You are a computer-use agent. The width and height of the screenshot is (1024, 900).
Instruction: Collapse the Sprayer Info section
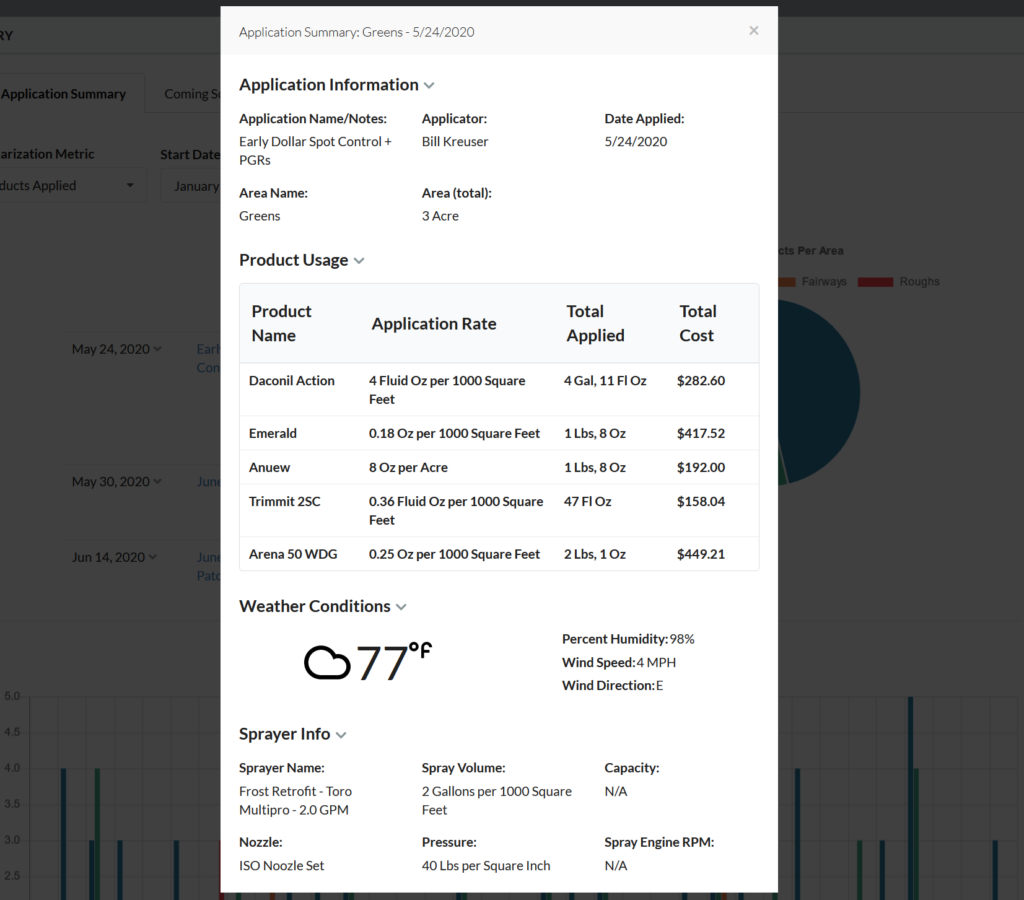click(341, 735)
